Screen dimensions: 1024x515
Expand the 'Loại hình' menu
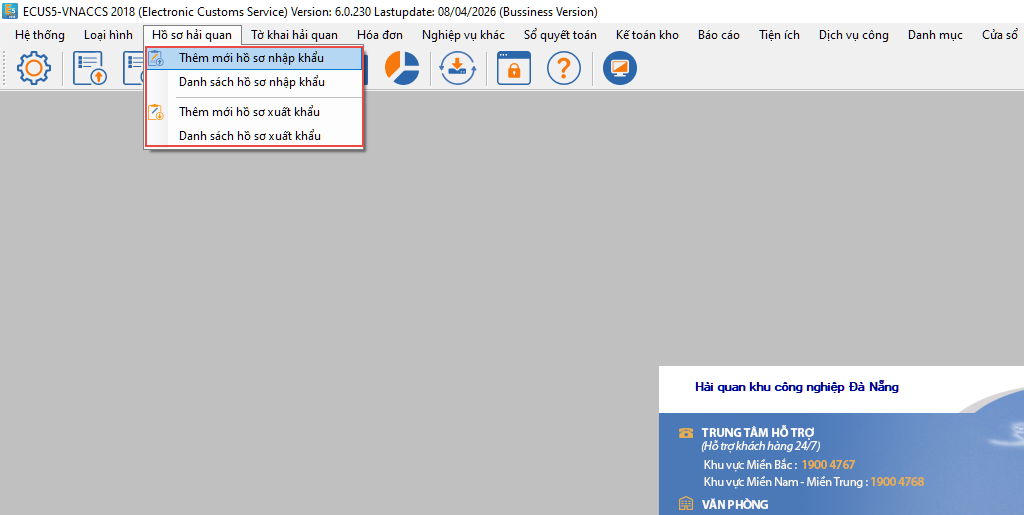[x=108, y=35]
